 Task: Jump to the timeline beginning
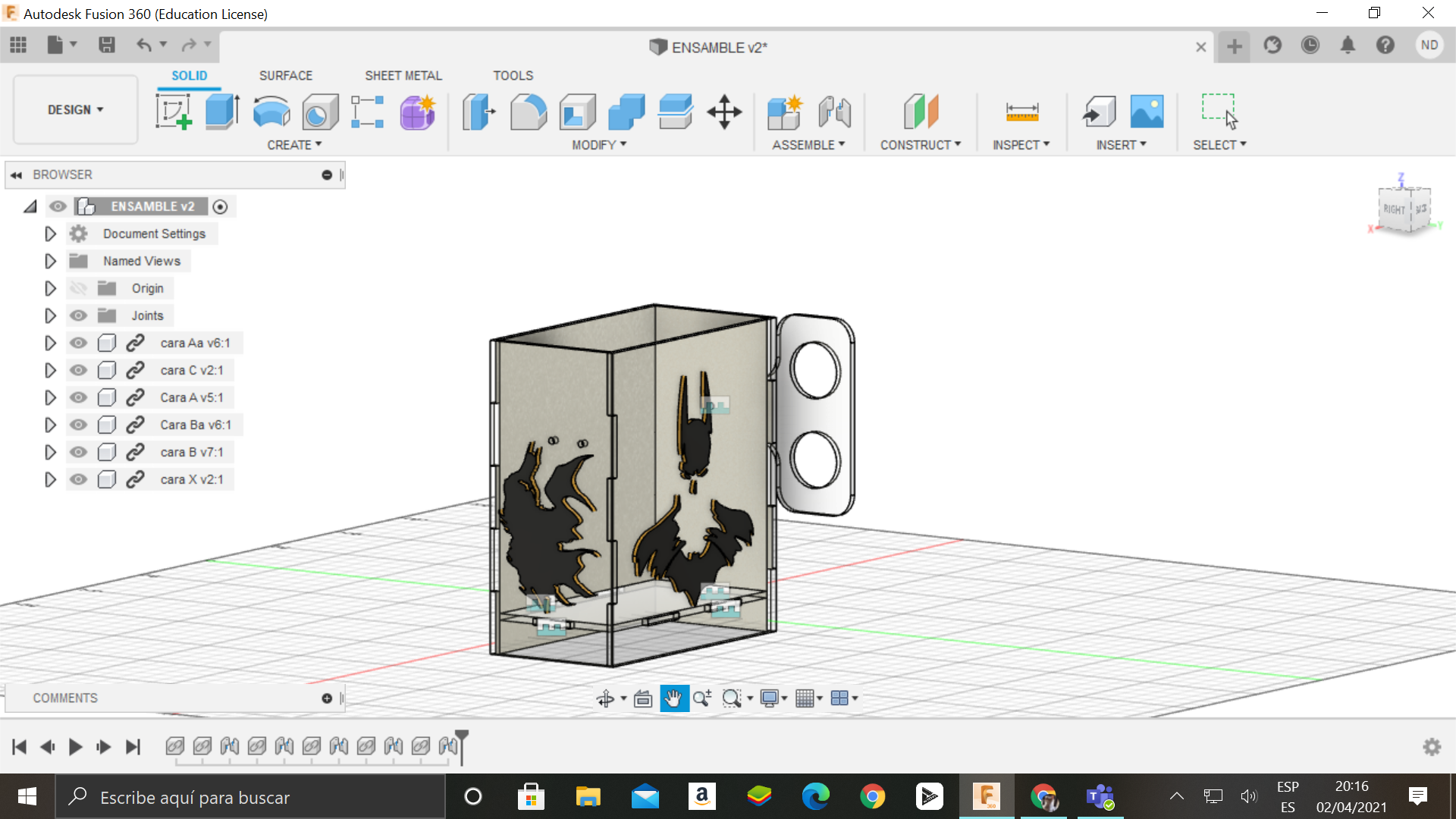coord(19,747)
